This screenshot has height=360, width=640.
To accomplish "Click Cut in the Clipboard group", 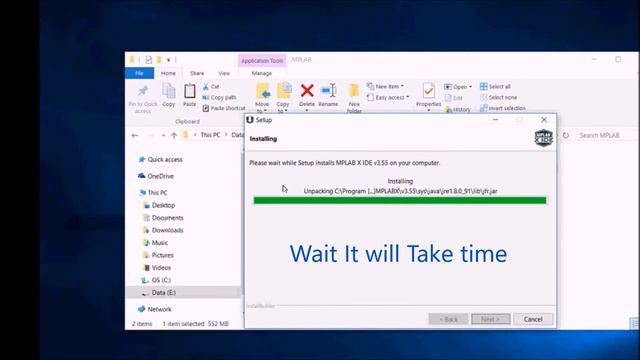I will tap(211, 87).
